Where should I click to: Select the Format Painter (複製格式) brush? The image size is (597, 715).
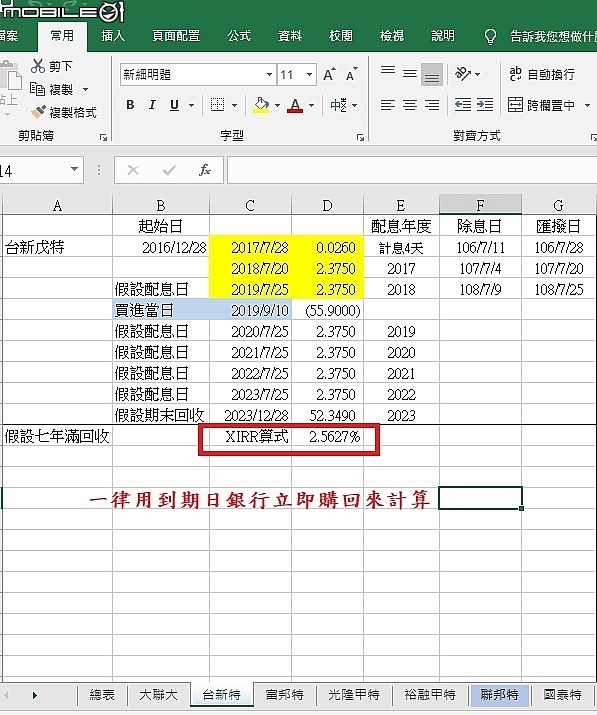pyautogui.click(x=38, y=111)
